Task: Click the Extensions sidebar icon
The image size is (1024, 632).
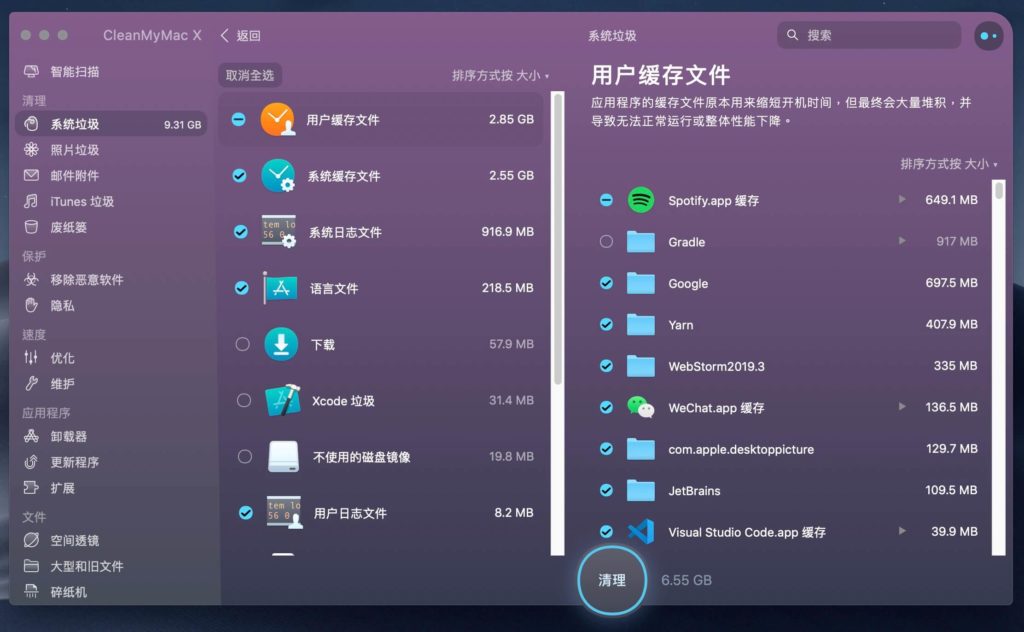Action: coord(31,488)
